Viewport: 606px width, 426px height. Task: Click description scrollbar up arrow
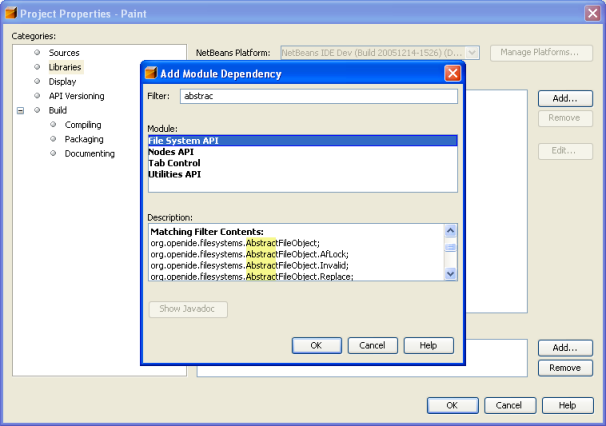451,231
